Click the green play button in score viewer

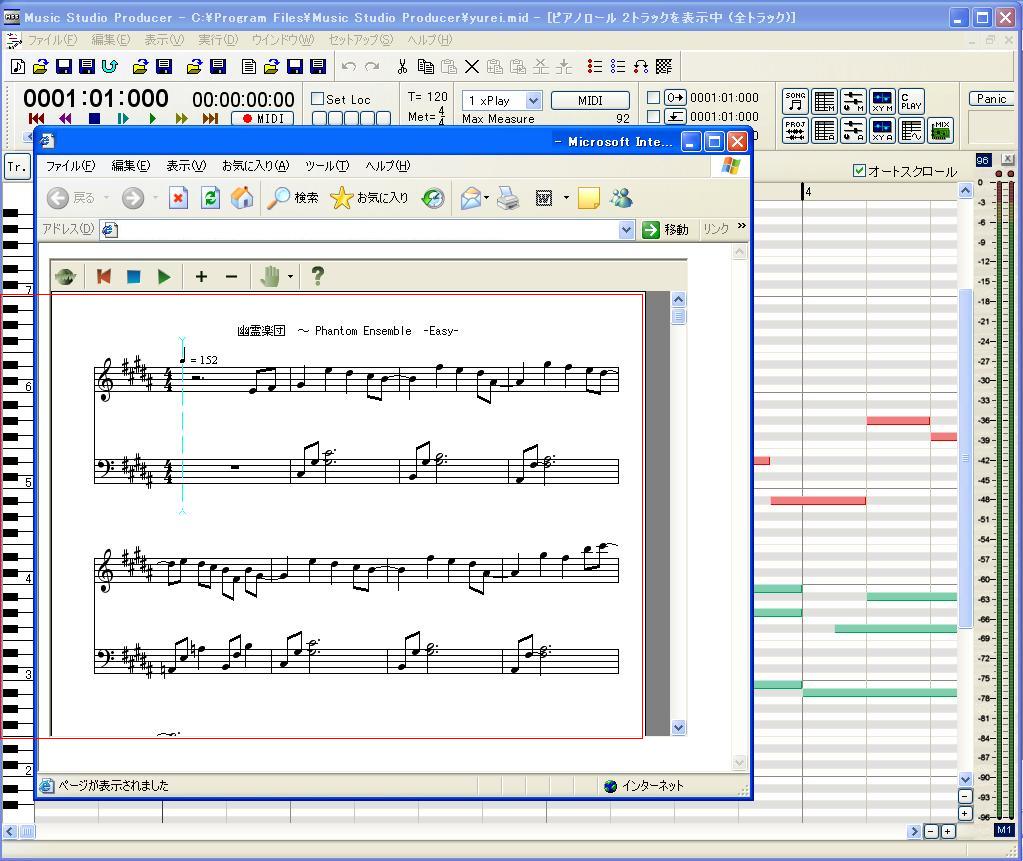tap(164, 277)
